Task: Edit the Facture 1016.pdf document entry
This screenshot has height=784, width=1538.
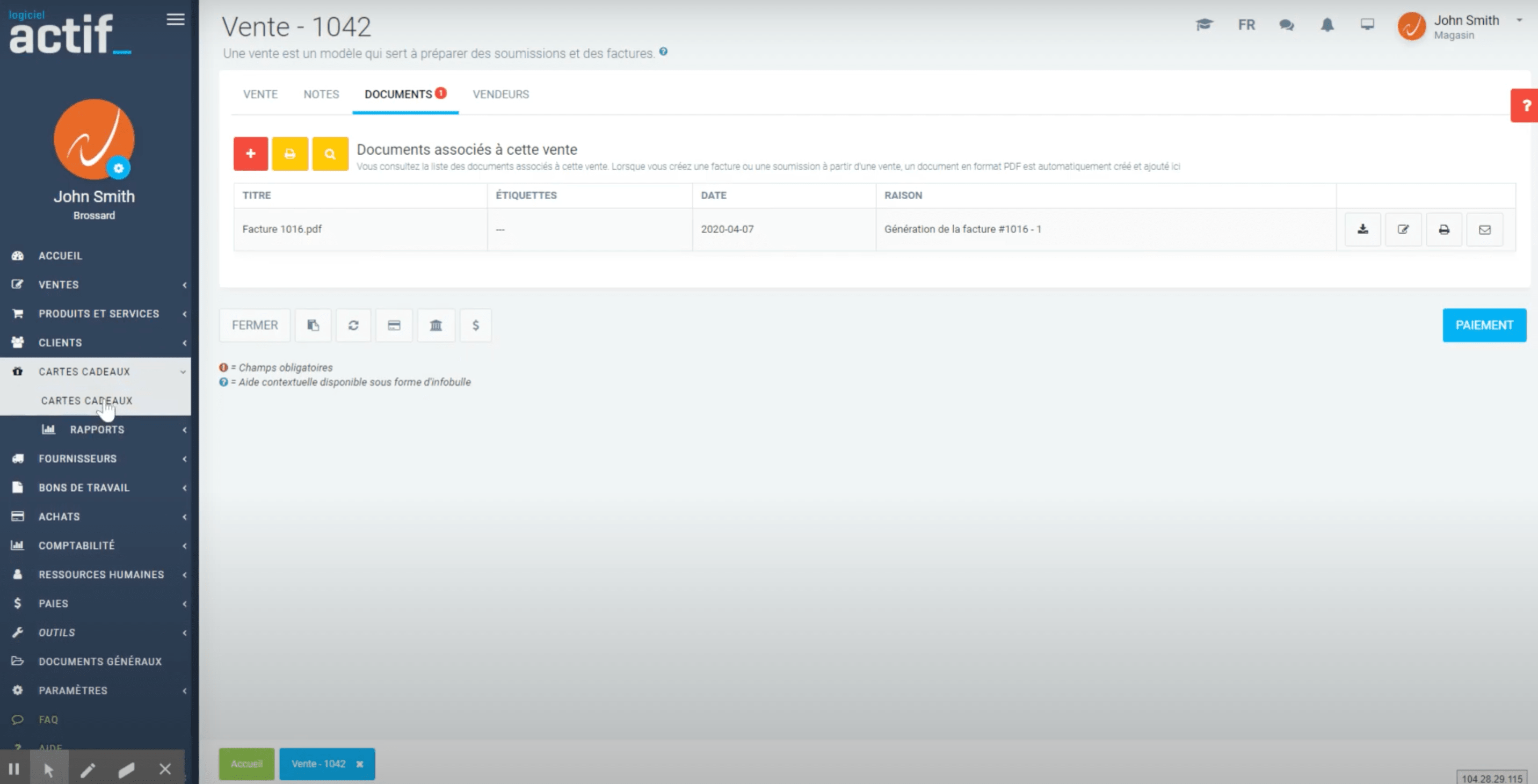Action: pyautogui.click(x=1403, y=229)
